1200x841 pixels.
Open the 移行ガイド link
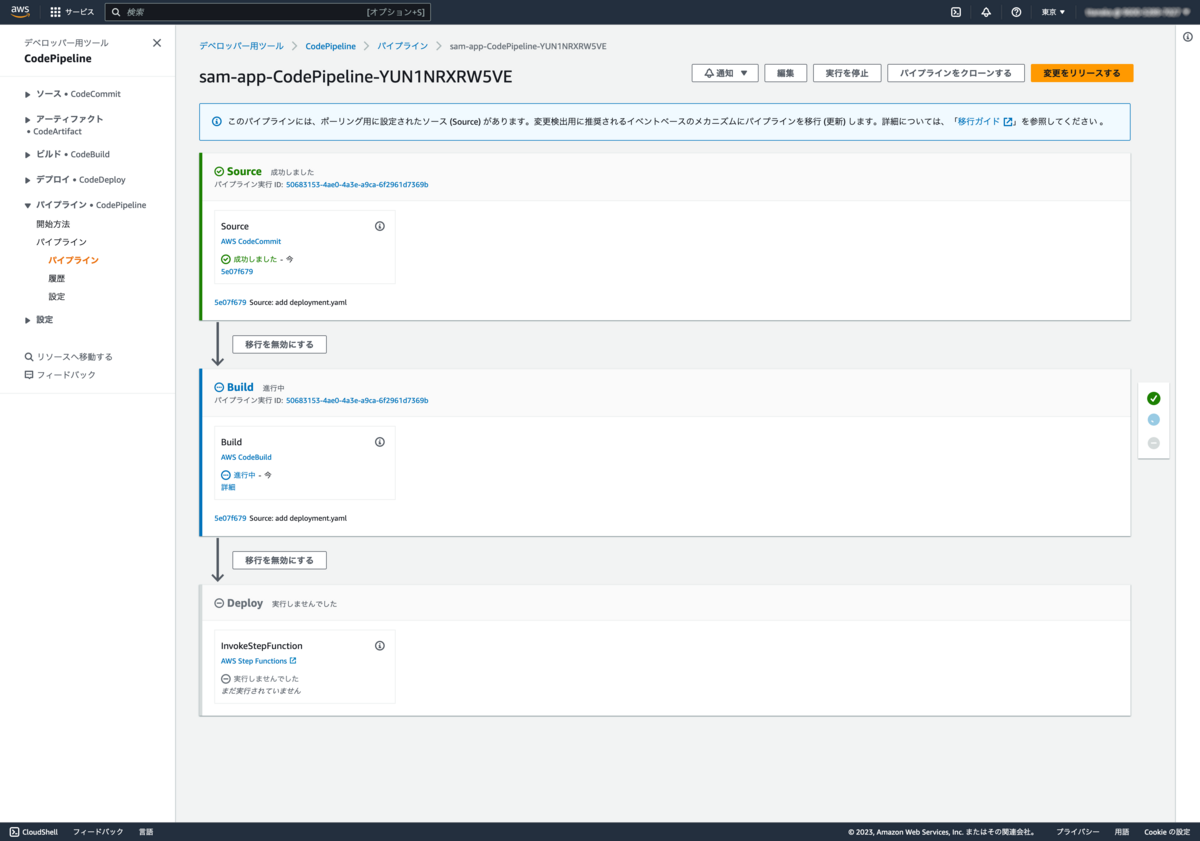[985, 122]
